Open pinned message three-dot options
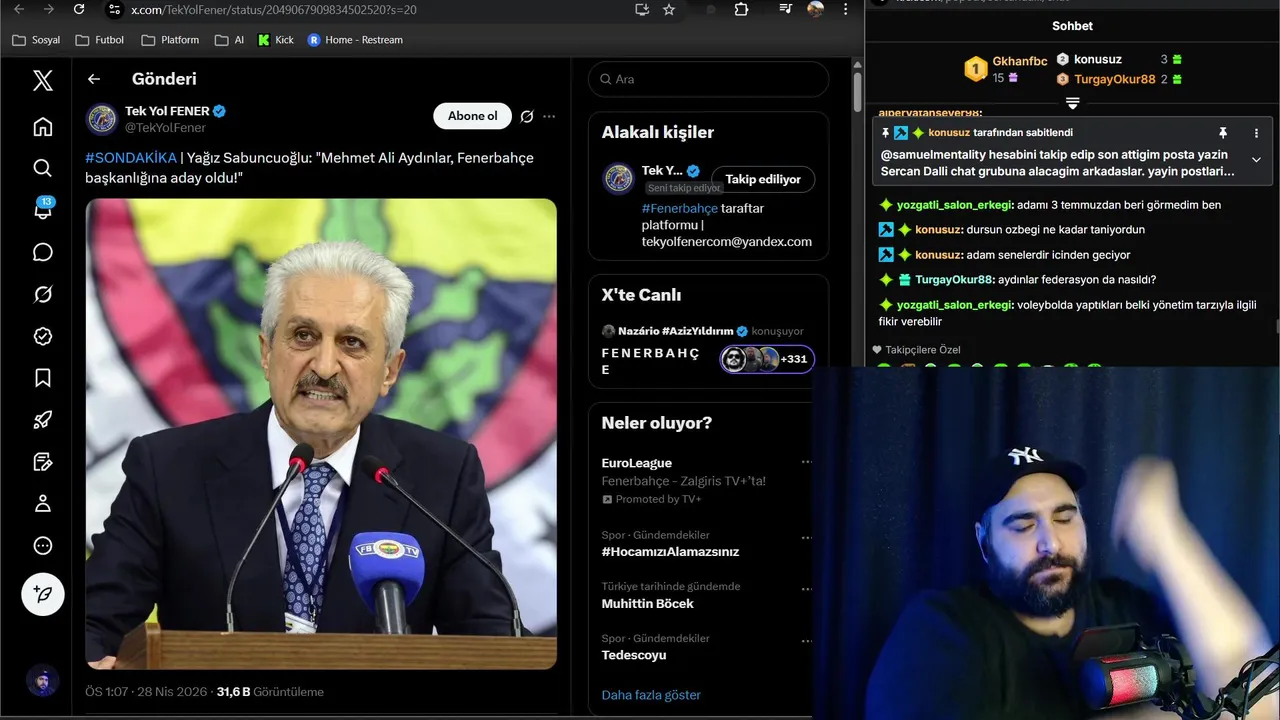This screenshot has height=720, width=1280. tap(1257, 133)
